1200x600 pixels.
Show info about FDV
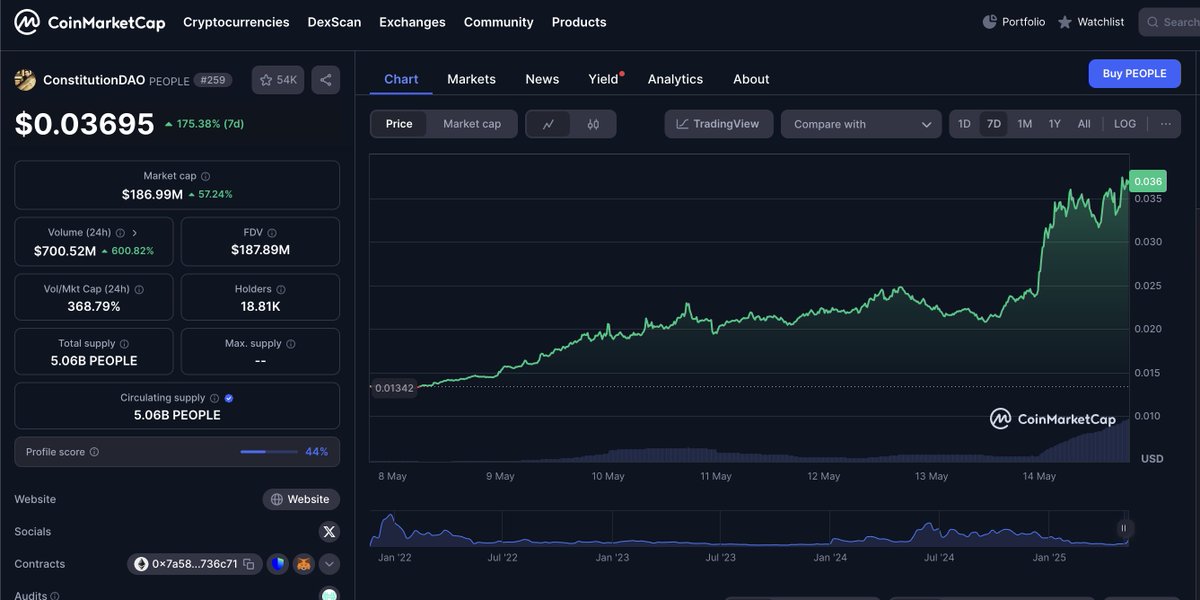click(x=272, y=232)
